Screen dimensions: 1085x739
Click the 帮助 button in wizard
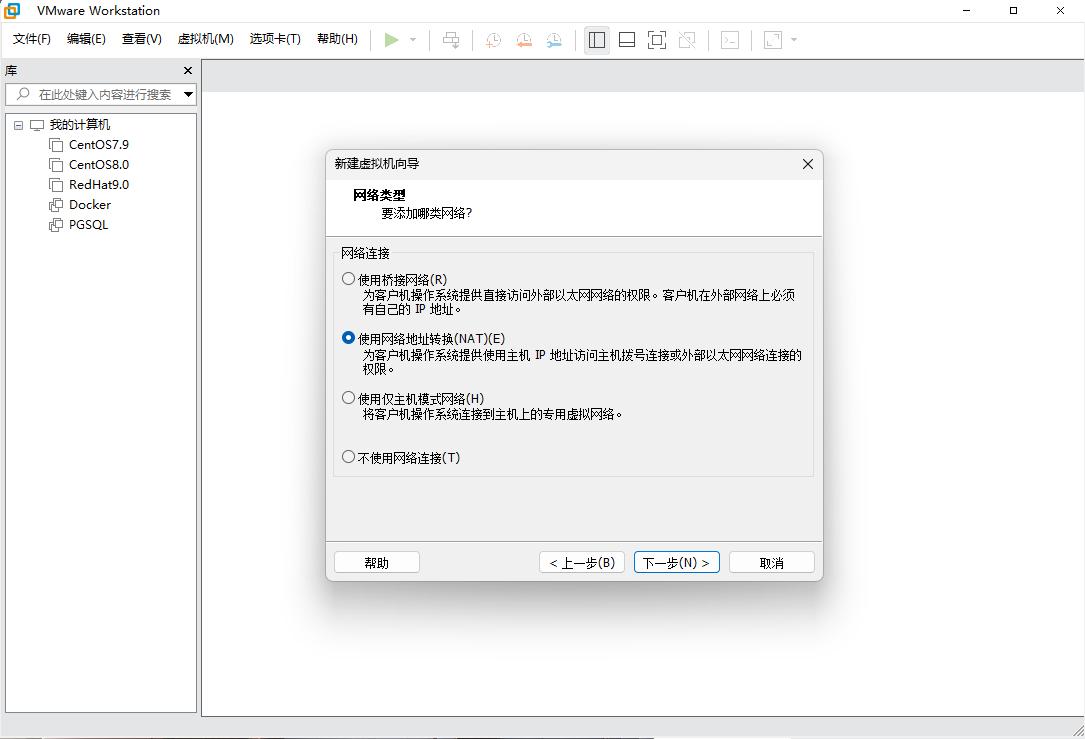click(x=376, y=563)
